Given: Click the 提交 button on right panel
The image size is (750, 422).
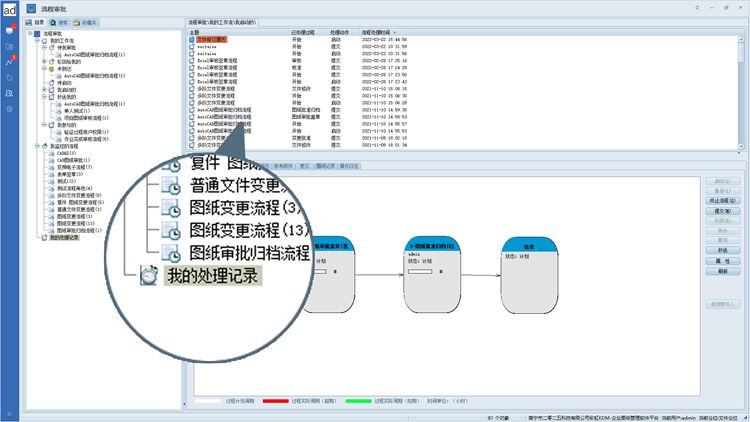Looking at the screenshot, I should tap(722, 211).
